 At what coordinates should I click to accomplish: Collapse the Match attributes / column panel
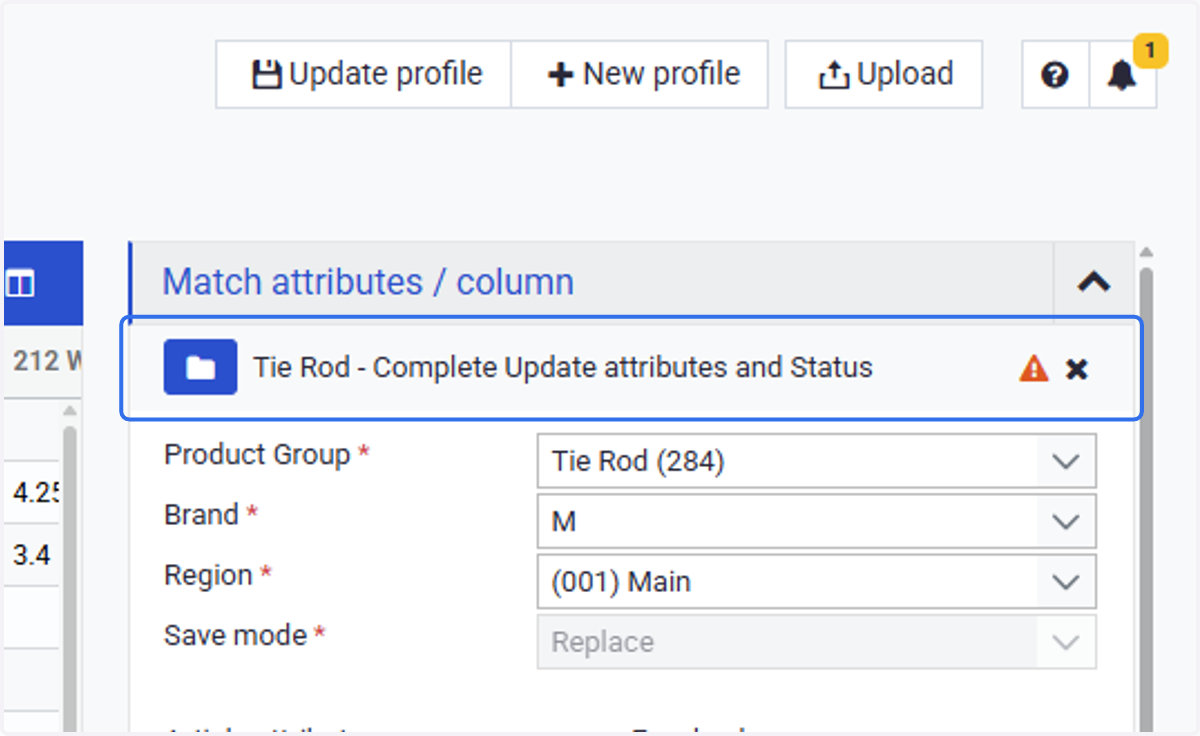pyautogui.click(x=1094, y=282)
